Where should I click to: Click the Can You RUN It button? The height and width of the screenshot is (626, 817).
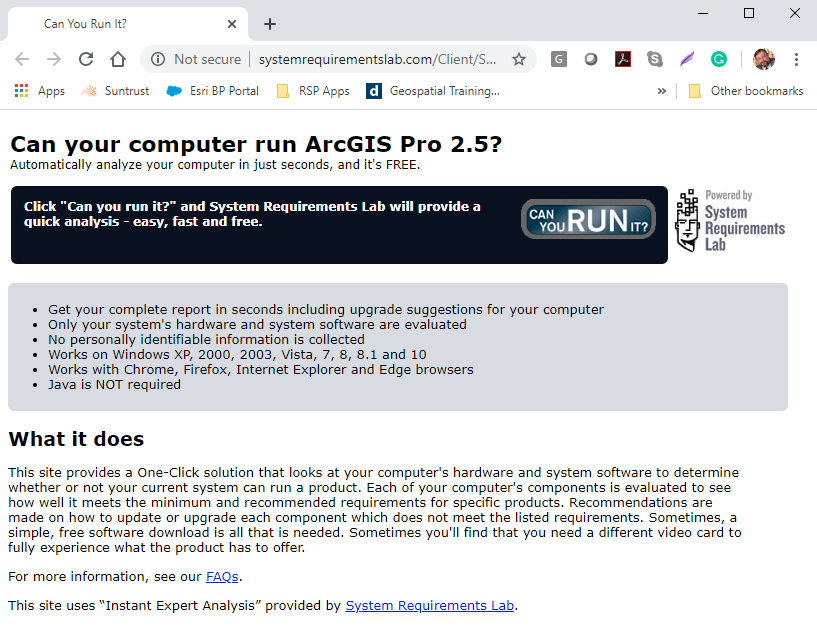[x=588, y=219]
